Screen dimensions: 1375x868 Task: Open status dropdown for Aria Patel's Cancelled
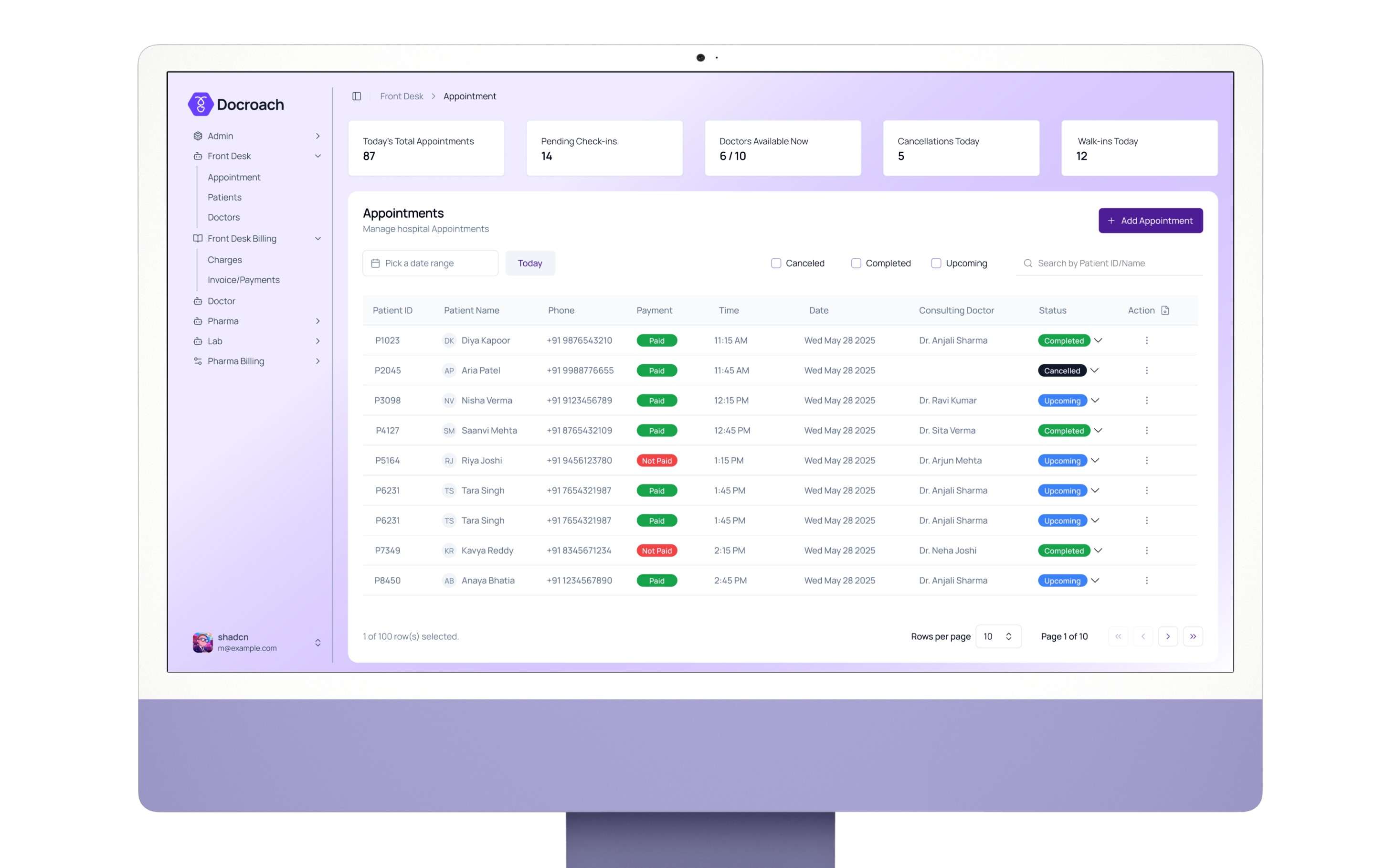[1094, 370]
